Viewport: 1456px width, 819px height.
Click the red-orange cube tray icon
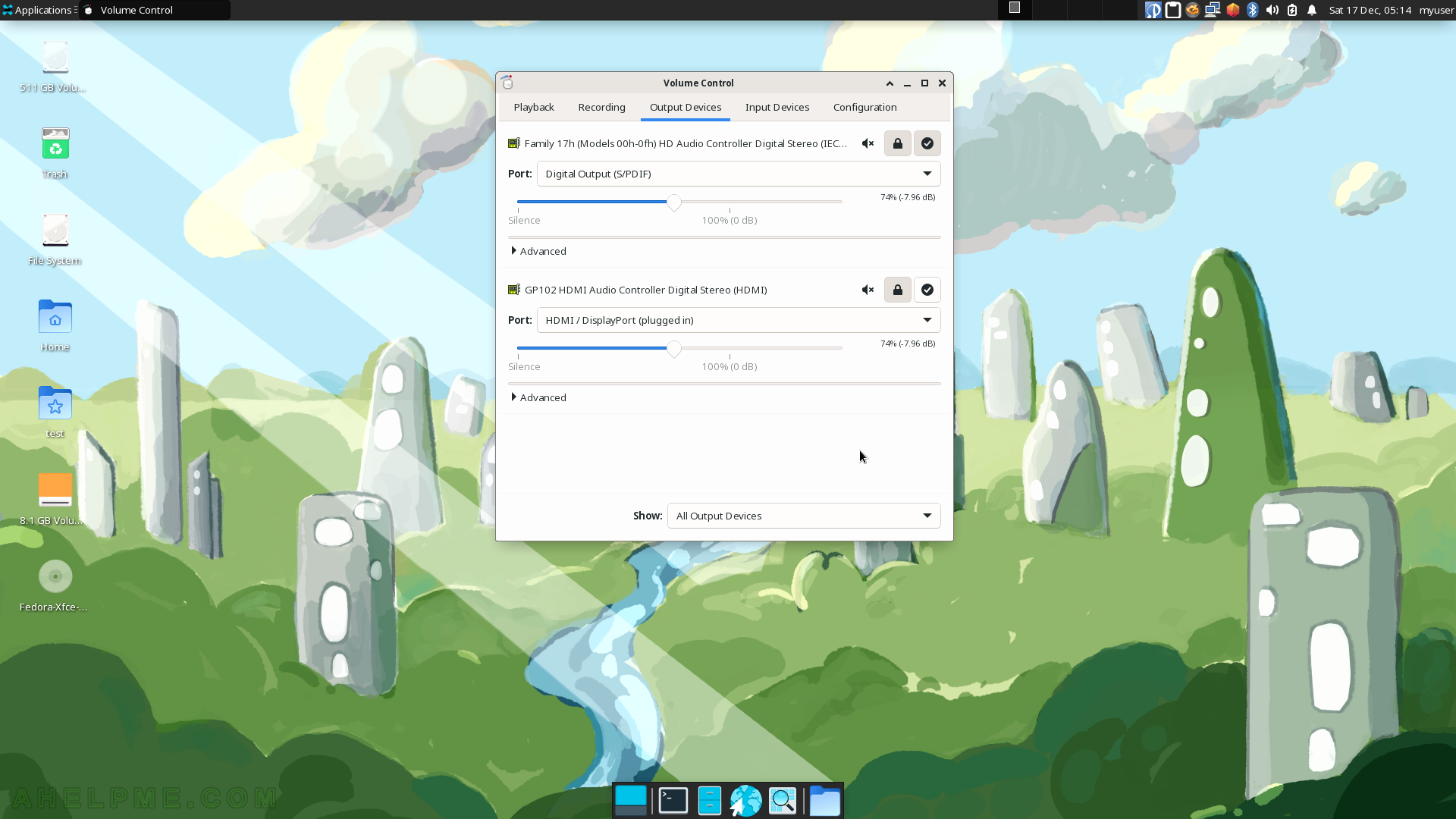click(x=1233, y=10)
